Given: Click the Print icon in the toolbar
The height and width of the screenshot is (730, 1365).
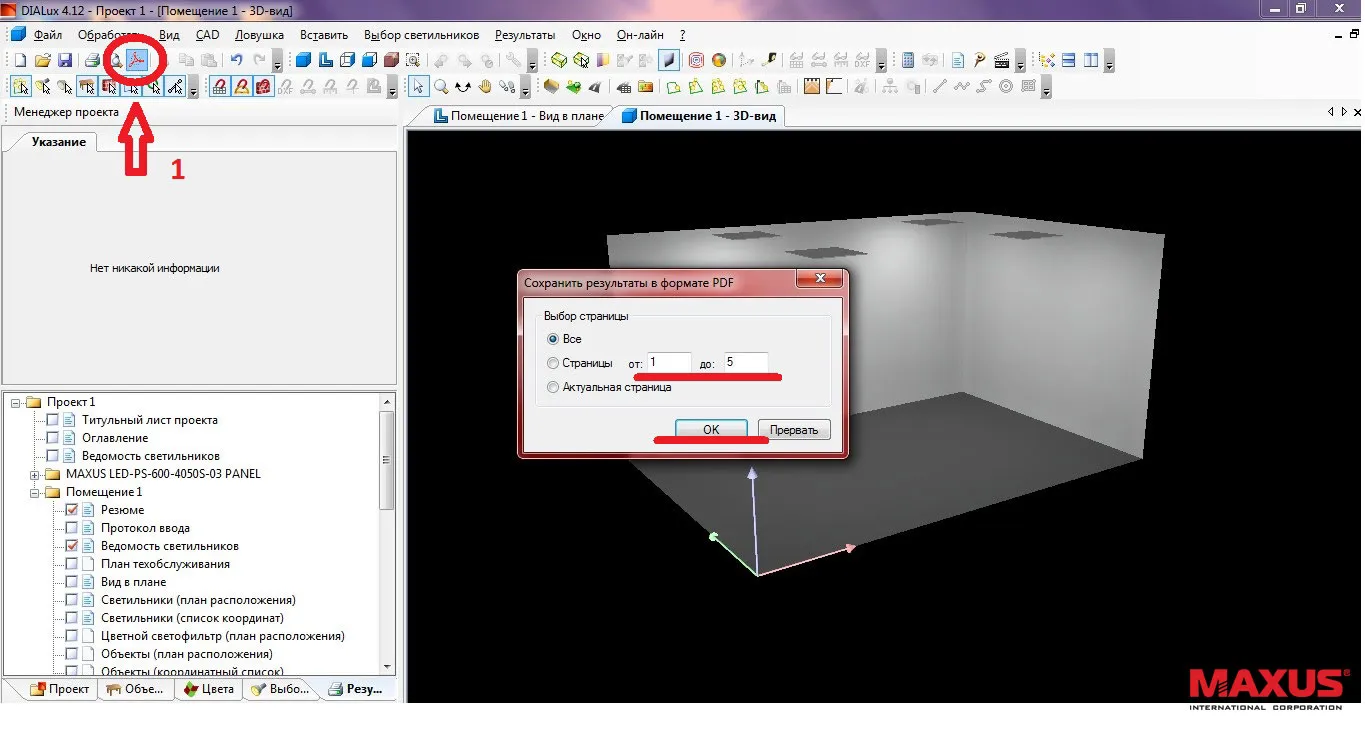Looking at the screenshot, I should point(92,61).
